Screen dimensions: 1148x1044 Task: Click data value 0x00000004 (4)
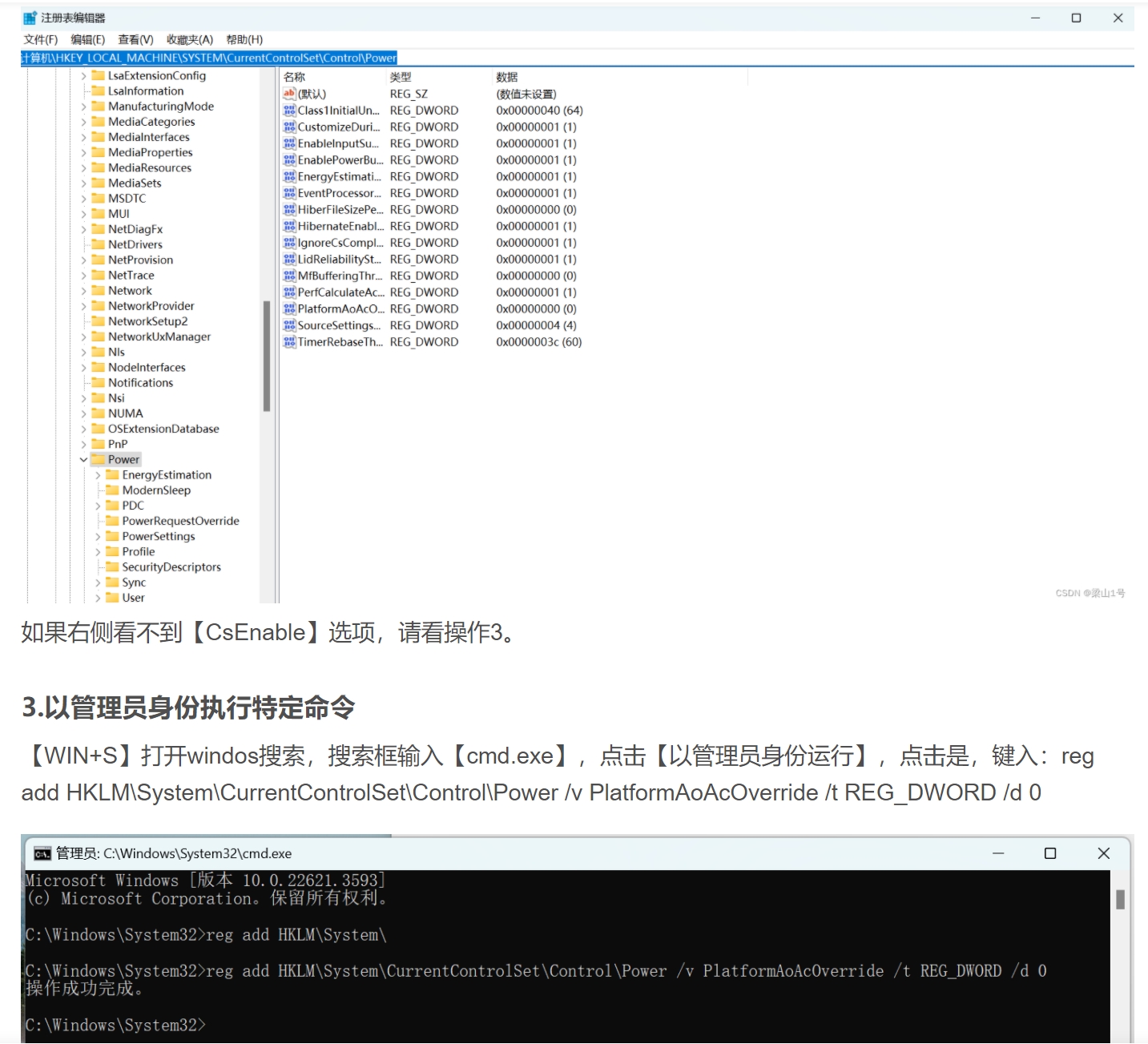coord(536,325)
